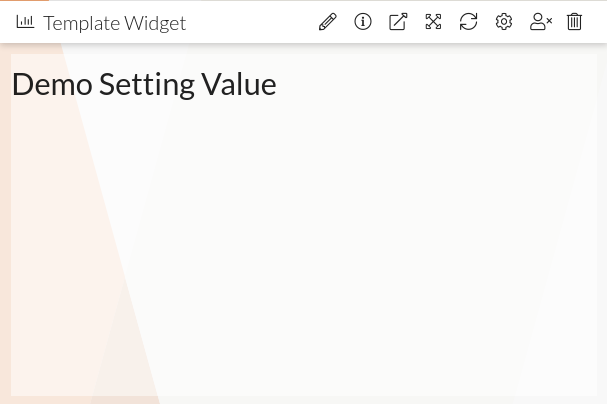607x404 pixels.
Task: Click the remove user icon
Action: [x=541, y=22]
